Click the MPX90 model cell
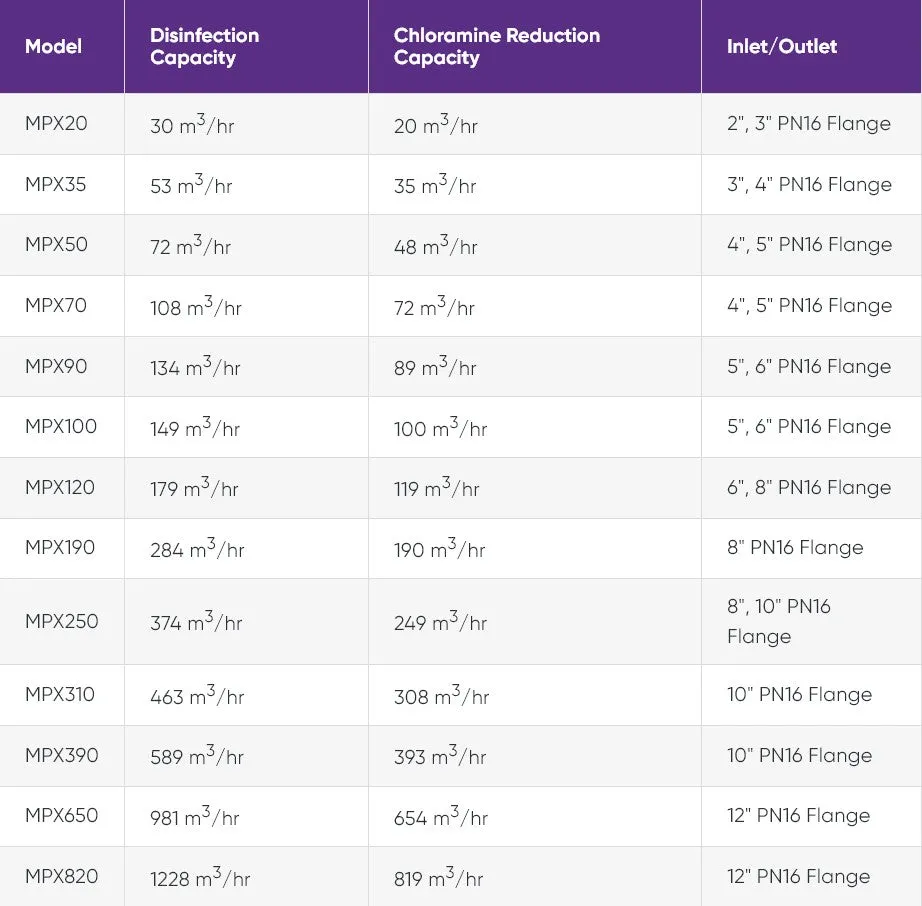The height and width of the screenshot is (906, 922). [56, 366]
